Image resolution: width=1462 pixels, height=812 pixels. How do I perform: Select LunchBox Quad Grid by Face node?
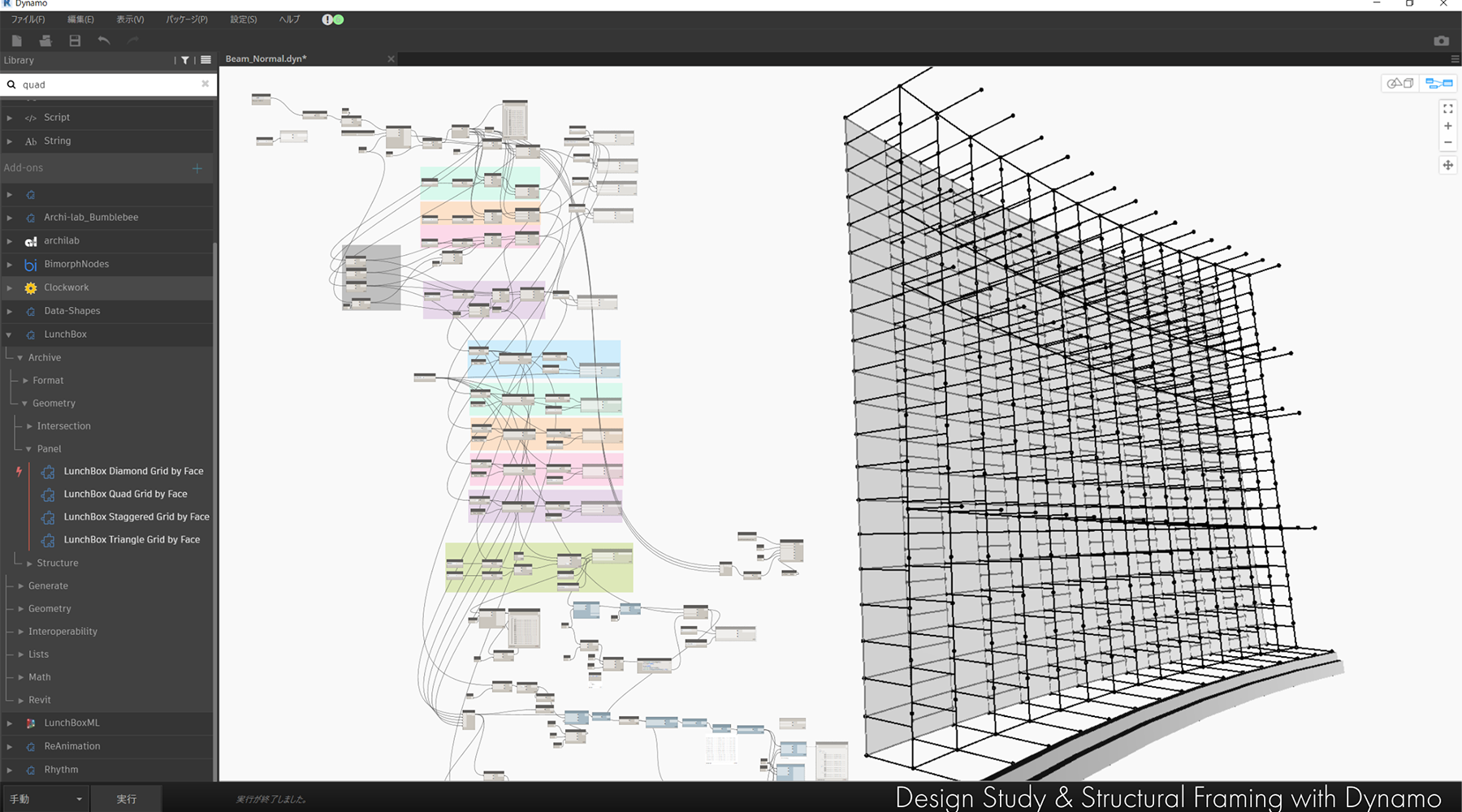click(x=125, y=494)
